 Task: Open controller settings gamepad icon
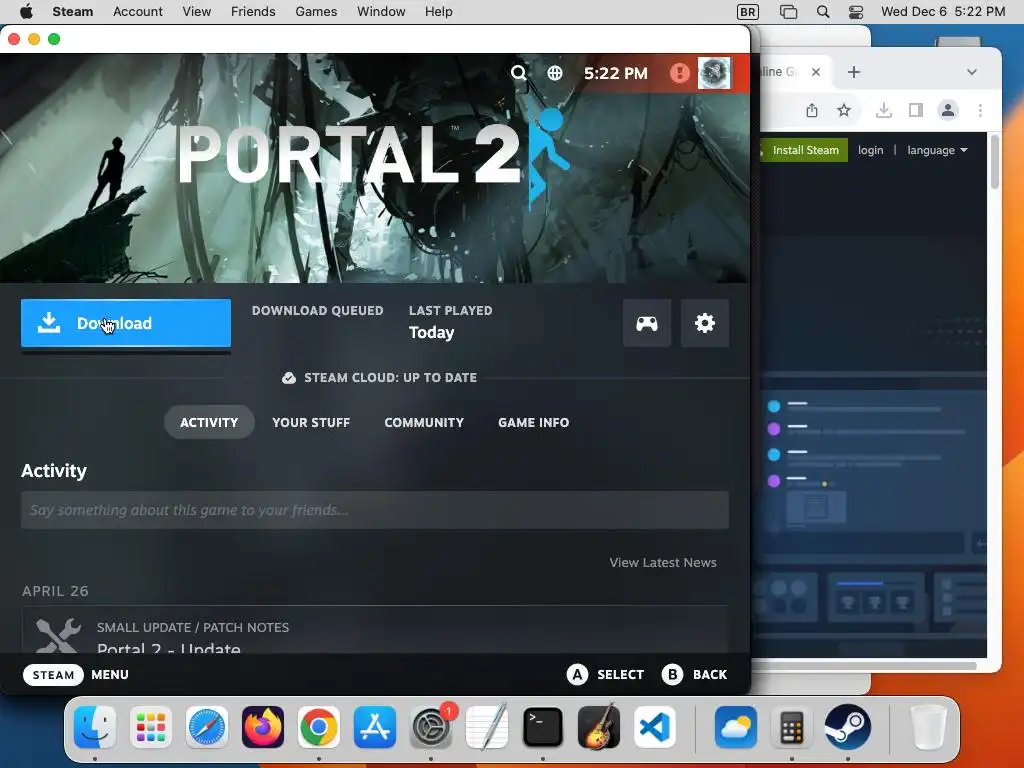coord(647,323)
